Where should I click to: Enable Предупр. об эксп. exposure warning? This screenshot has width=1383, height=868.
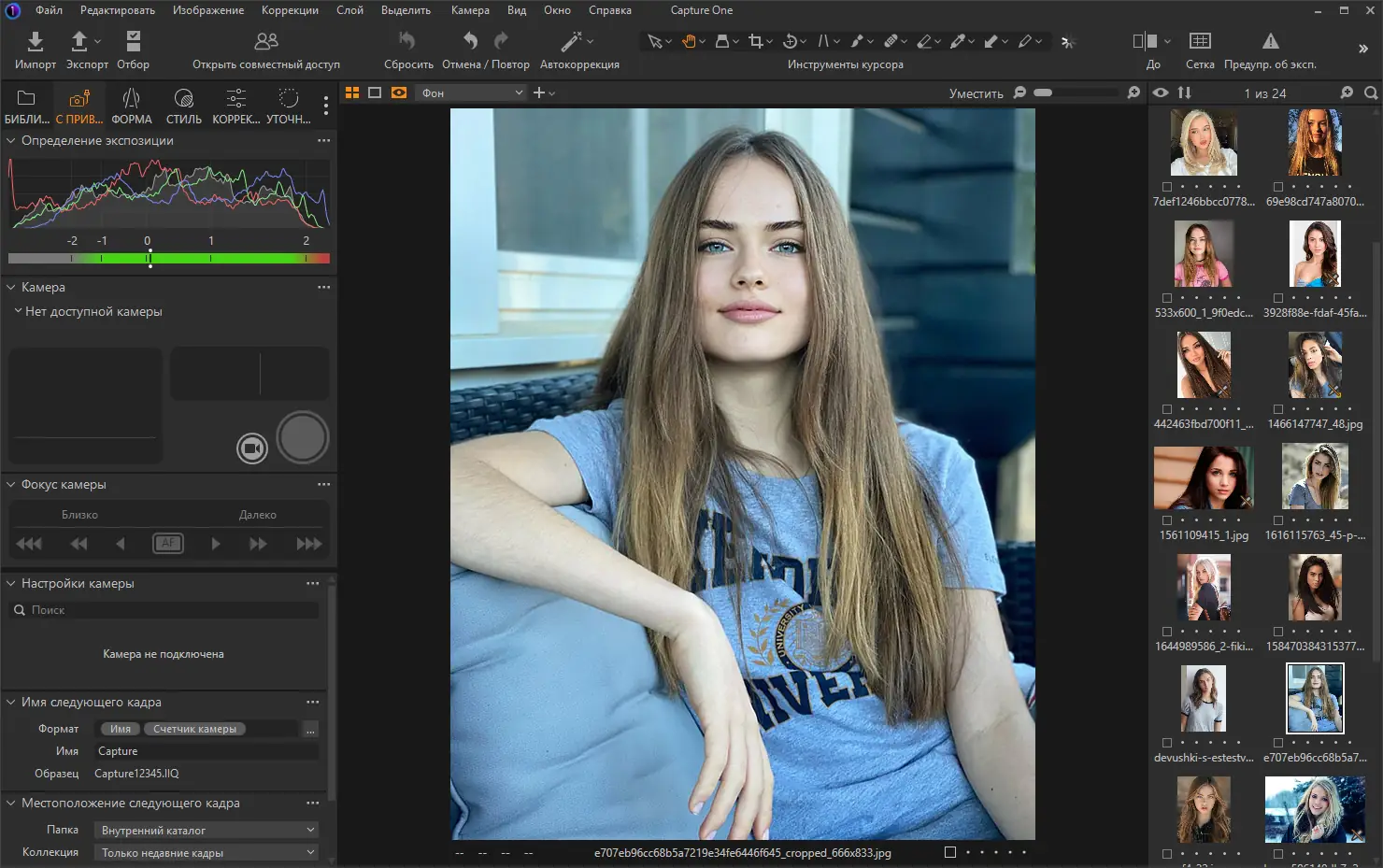(x=1270, y=41)
